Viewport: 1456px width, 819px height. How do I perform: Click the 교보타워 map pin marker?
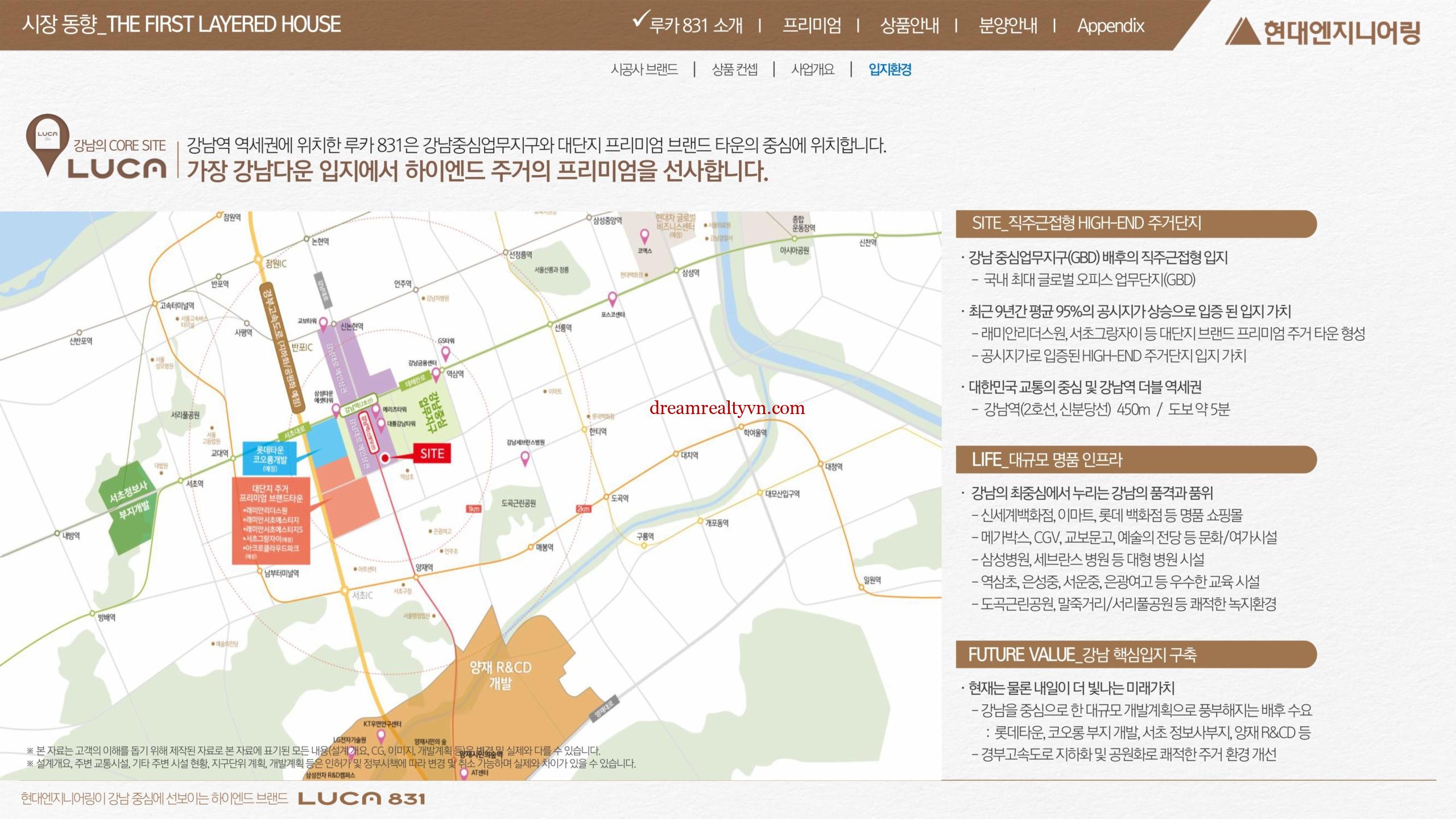[x=323, y=324]
